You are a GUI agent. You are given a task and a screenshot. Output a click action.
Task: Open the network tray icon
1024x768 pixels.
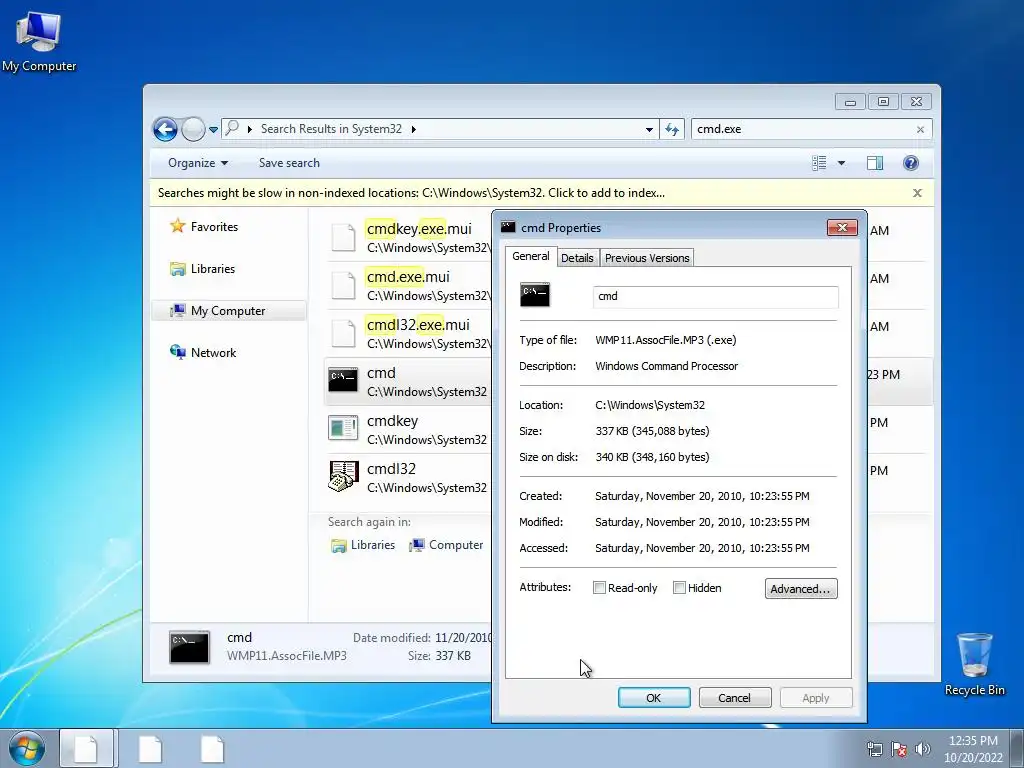[874, 749]
